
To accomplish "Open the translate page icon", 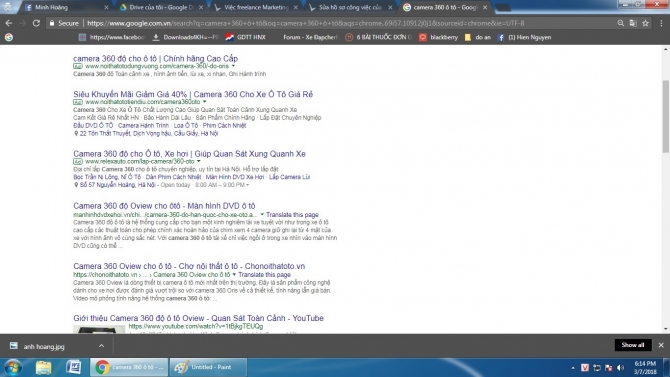I will pyautogui.click(x=633, y=24).
